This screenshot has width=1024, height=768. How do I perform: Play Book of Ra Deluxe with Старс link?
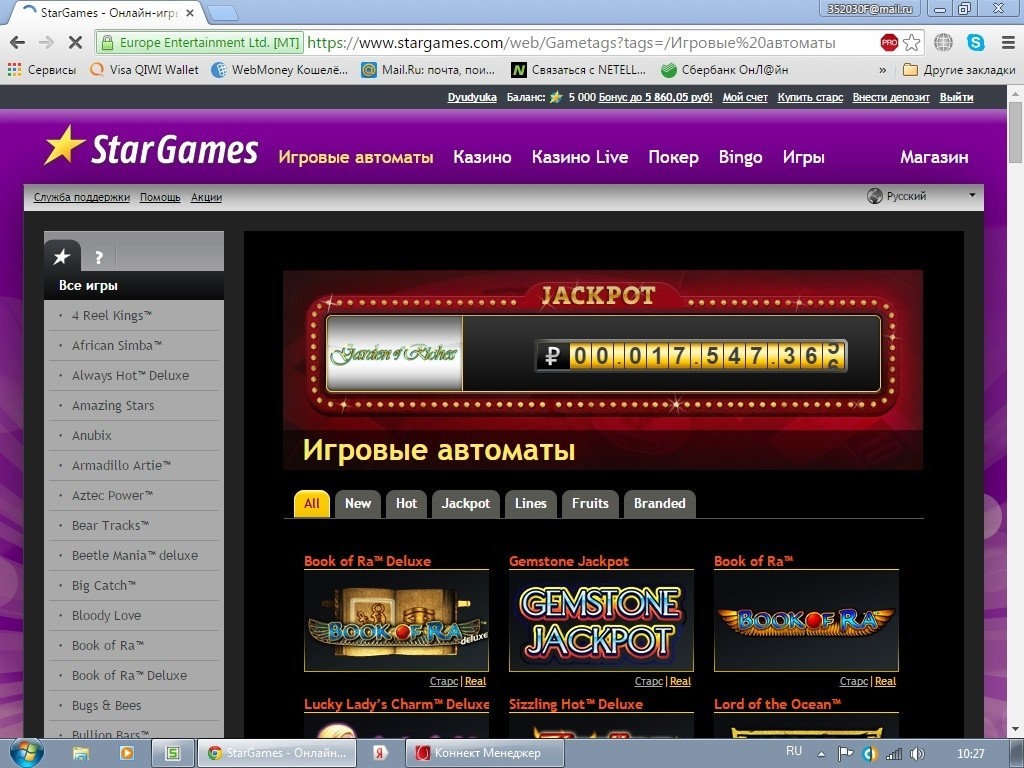444,681
